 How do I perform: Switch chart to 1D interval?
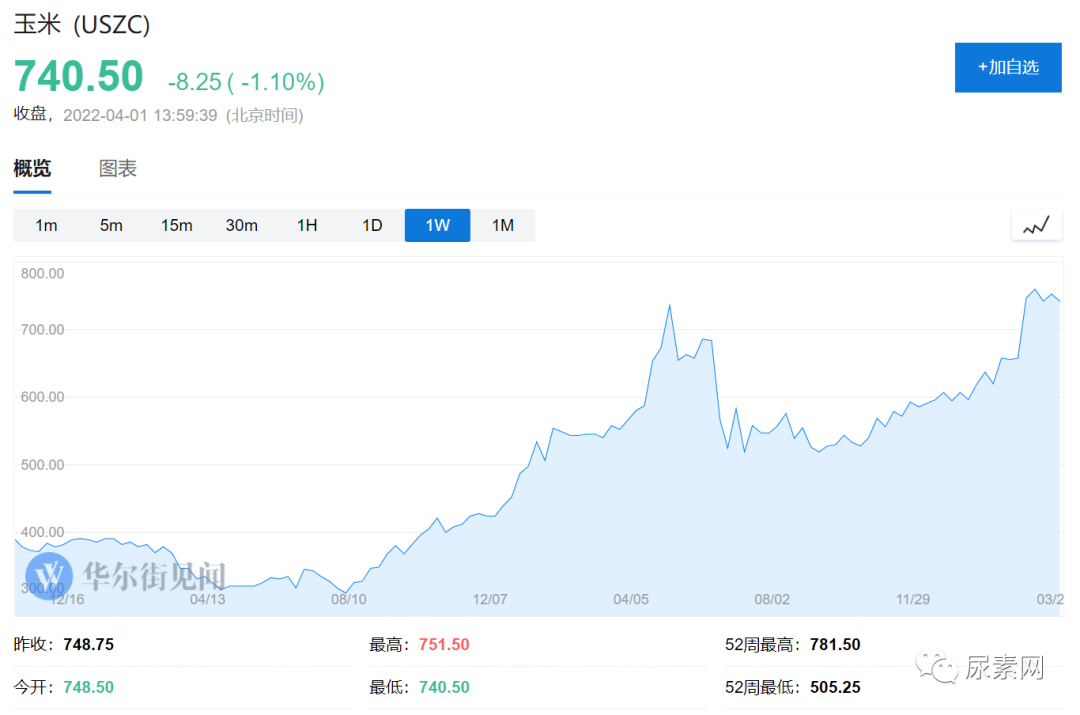pyautogui.click(x=372, y=225)
